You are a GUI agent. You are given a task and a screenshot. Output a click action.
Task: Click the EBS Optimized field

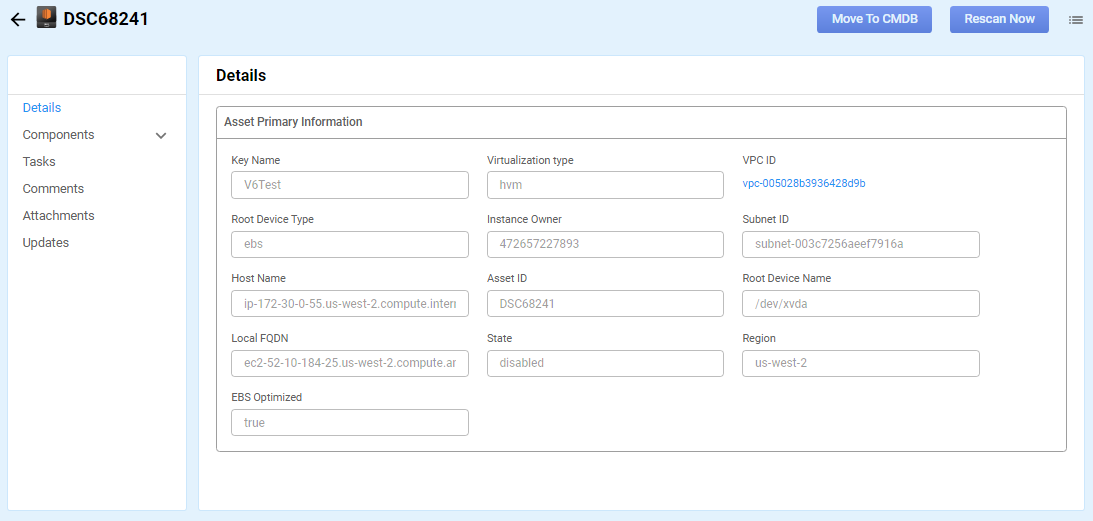click(x=349, y=423)
